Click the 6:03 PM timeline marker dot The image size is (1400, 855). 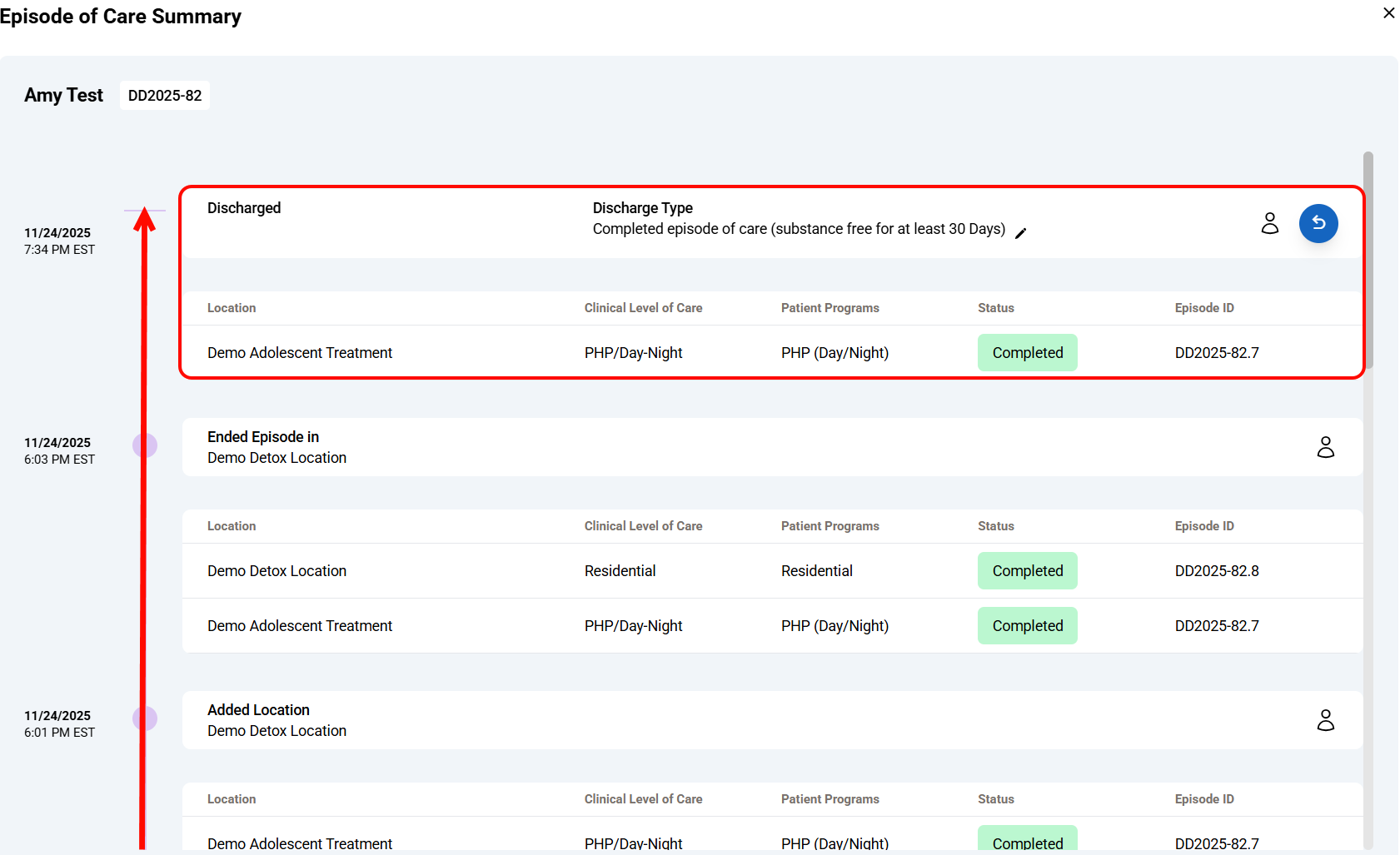(x=145, y=445)
